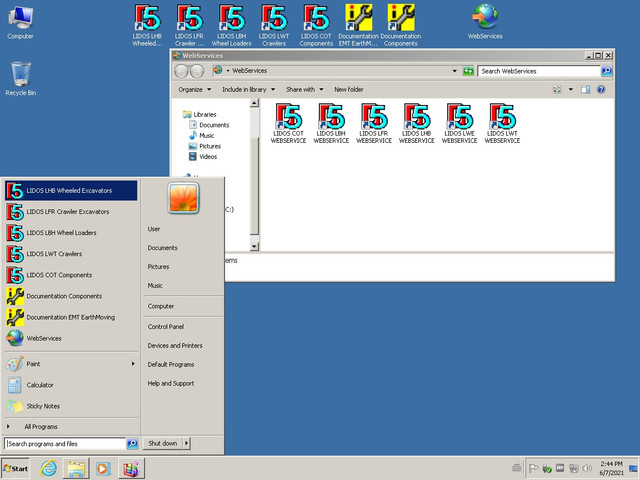Open Control Panel from Start menu

(x=166, y=327)
